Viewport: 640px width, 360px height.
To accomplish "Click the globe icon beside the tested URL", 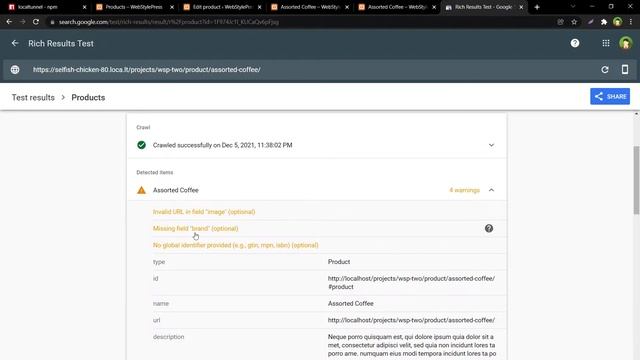I will (15, 70).
